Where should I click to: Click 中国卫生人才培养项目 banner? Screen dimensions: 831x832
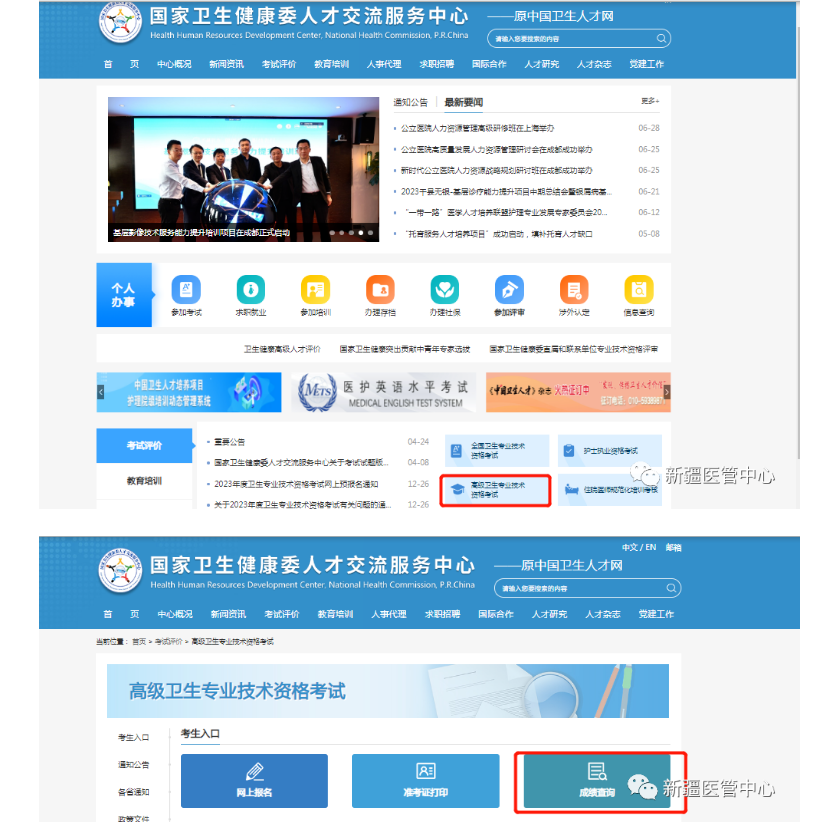click(189, 392)
